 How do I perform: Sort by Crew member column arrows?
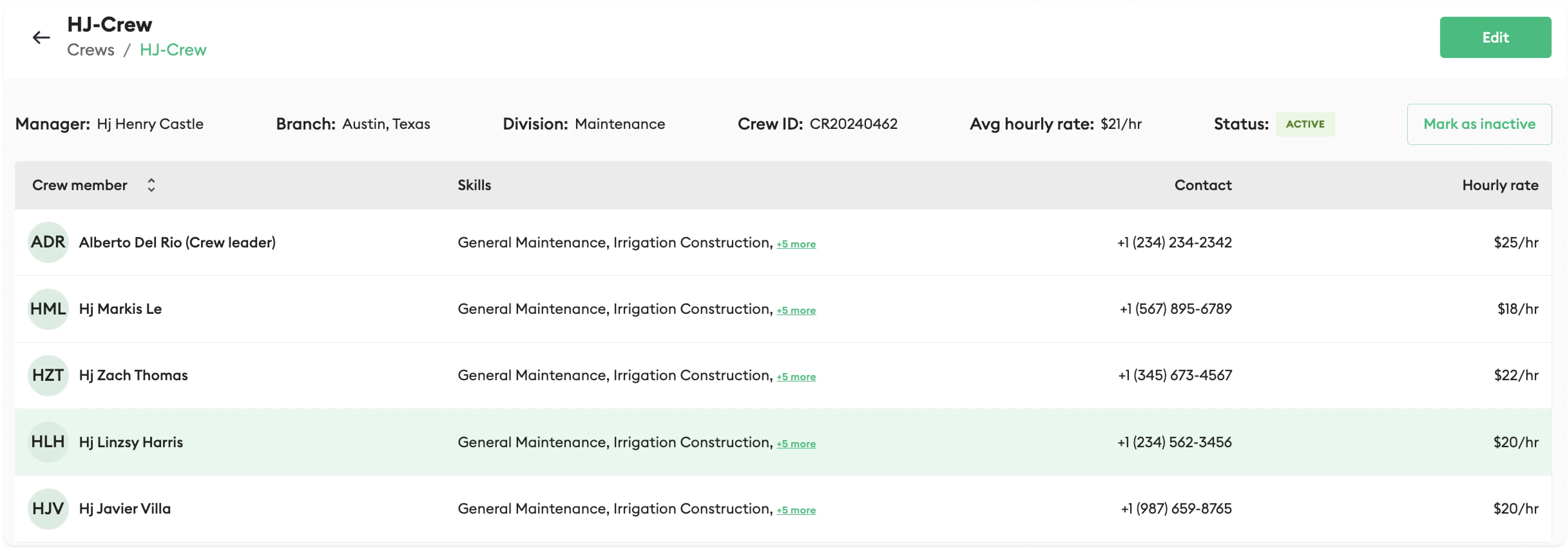tap(151, 185)
